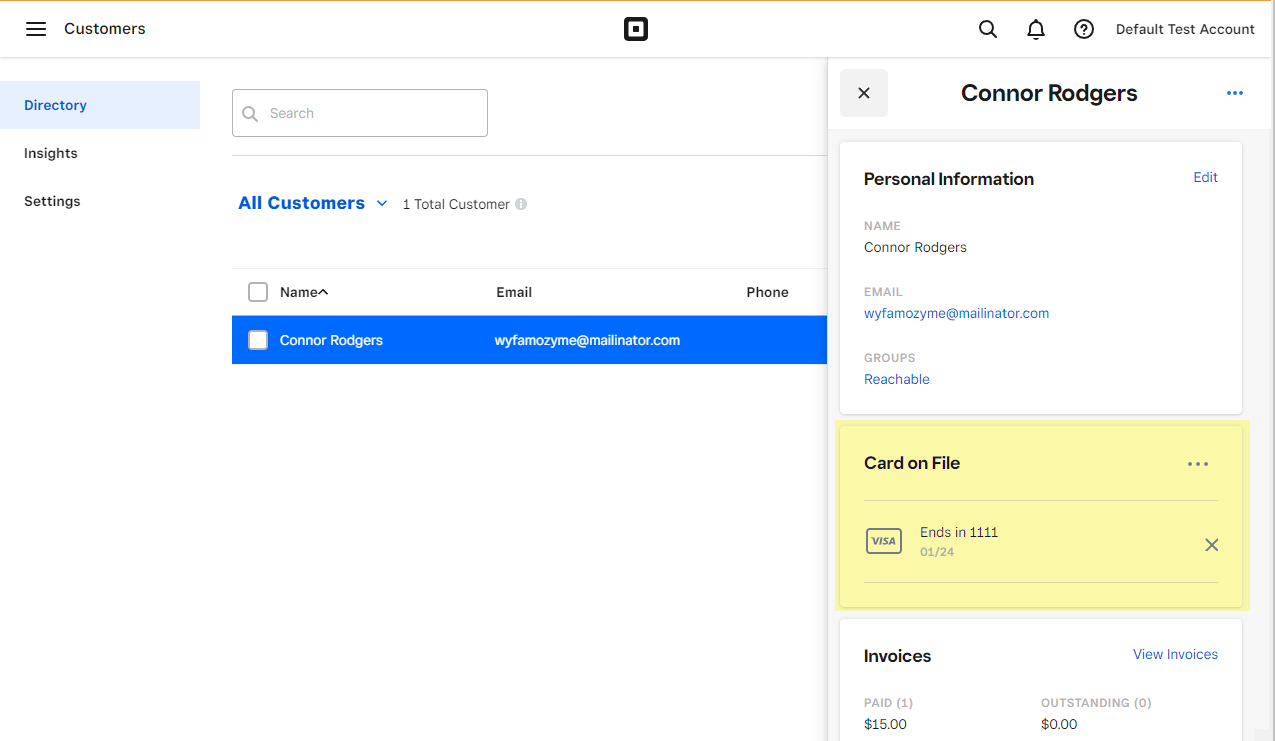The width and height of the screenshot is (1275, 741).
Task: Go to the Insights tab
Action: pos(51,153)
